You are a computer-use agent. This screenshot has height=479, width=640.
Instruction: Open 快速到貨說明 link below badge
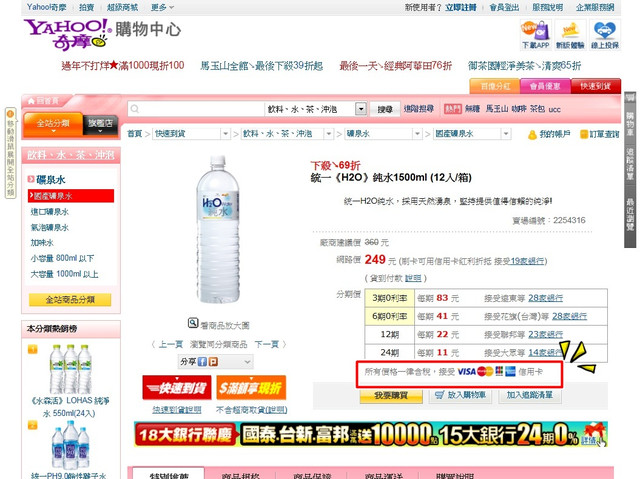177,410
